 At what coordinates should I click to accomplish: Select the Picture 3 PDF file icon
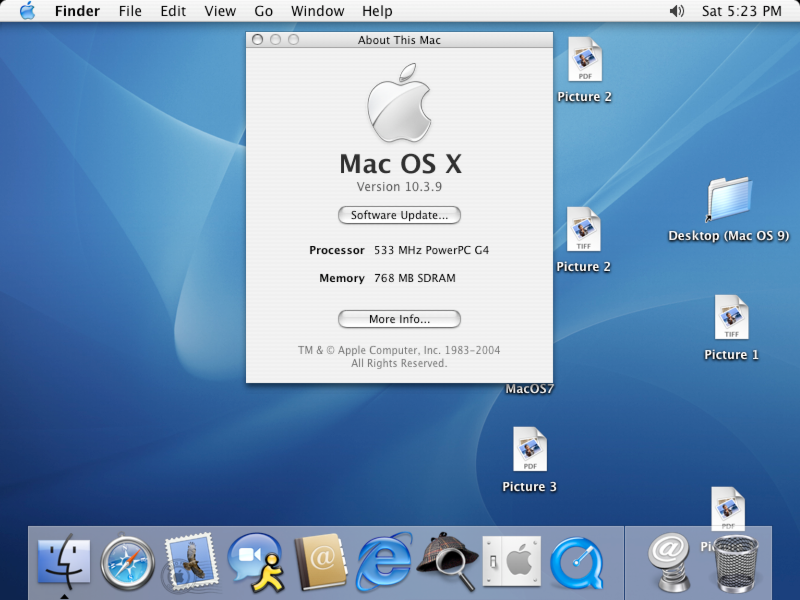[530, 449]
